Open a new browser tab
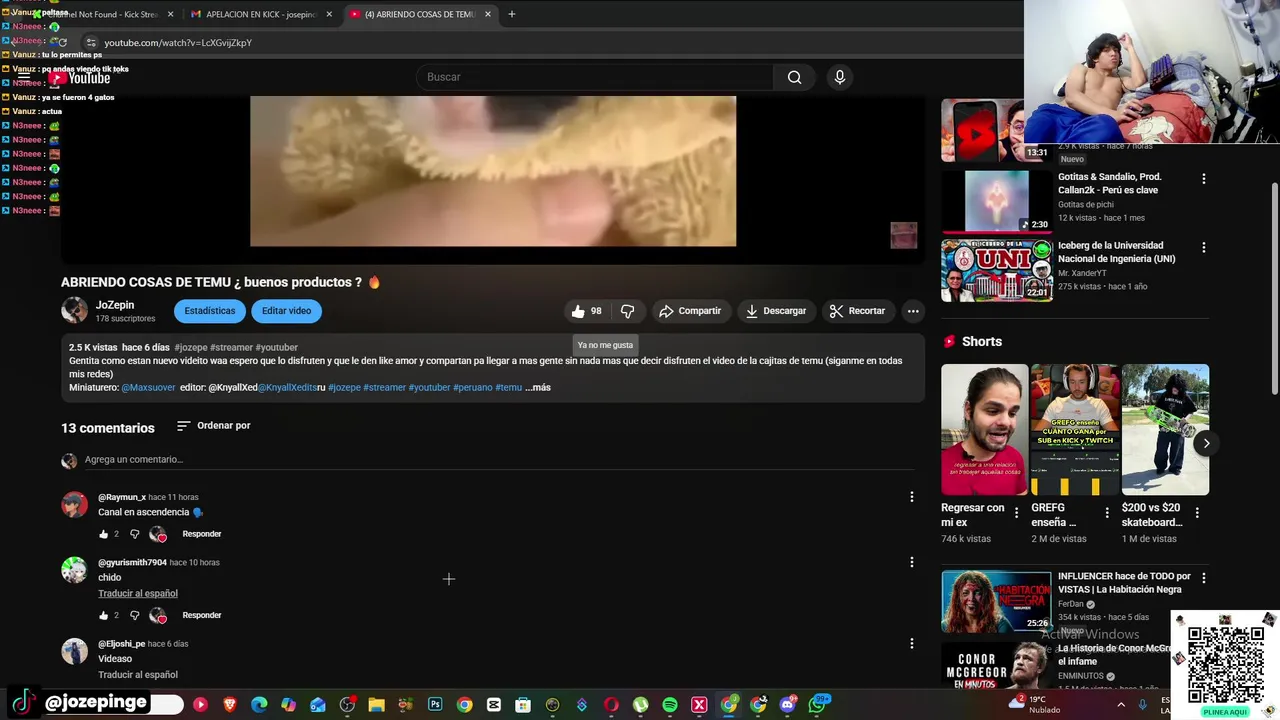Viewport: 1280px width, 720px height. point(511,14)
